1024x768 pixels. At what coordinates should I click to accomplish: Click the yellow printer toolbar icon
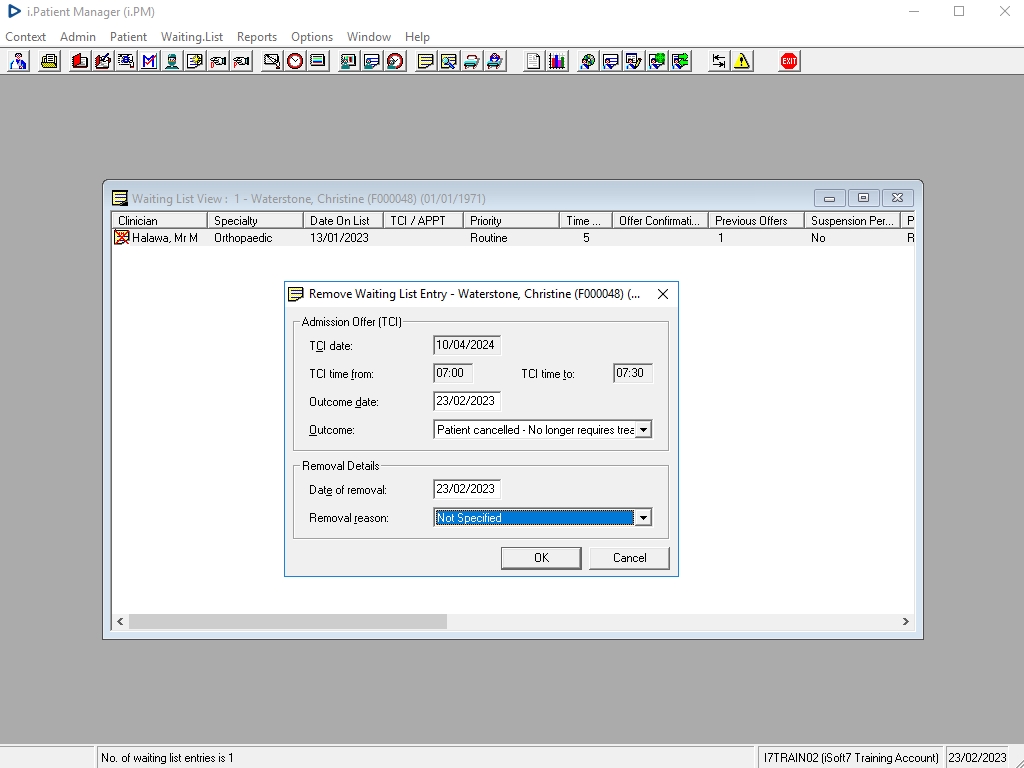tap(49, 61)
